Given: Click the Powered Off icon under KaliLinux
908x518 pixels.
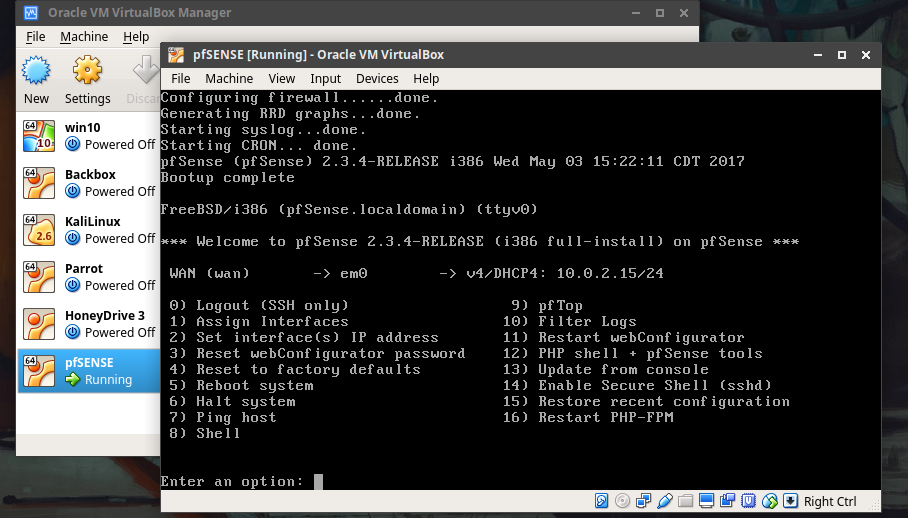Looking at the screenshot, I should 72,238.
